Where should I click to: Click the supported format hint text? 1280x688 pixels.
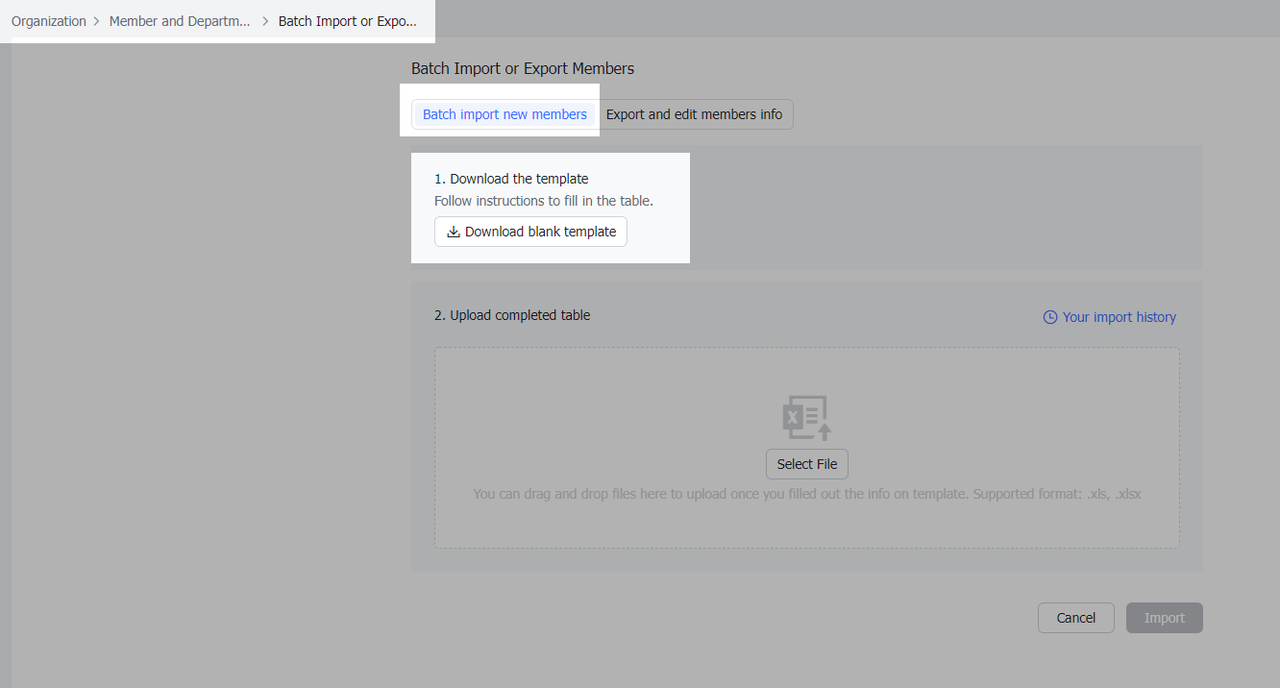point(807,494)
